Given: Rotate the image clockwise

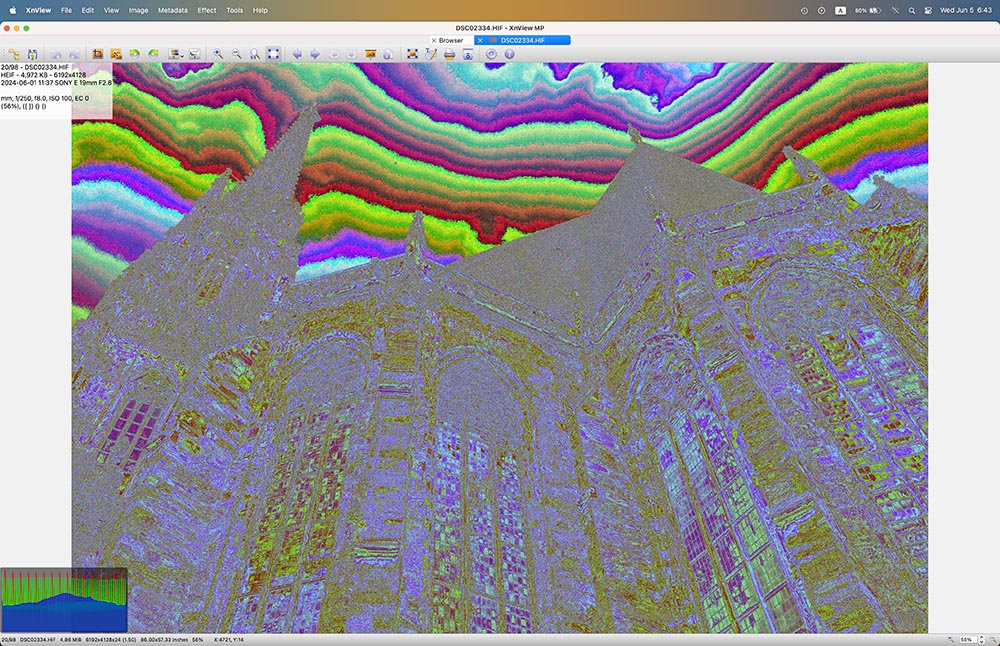Looking at the screenshot, I should (153, 54).
